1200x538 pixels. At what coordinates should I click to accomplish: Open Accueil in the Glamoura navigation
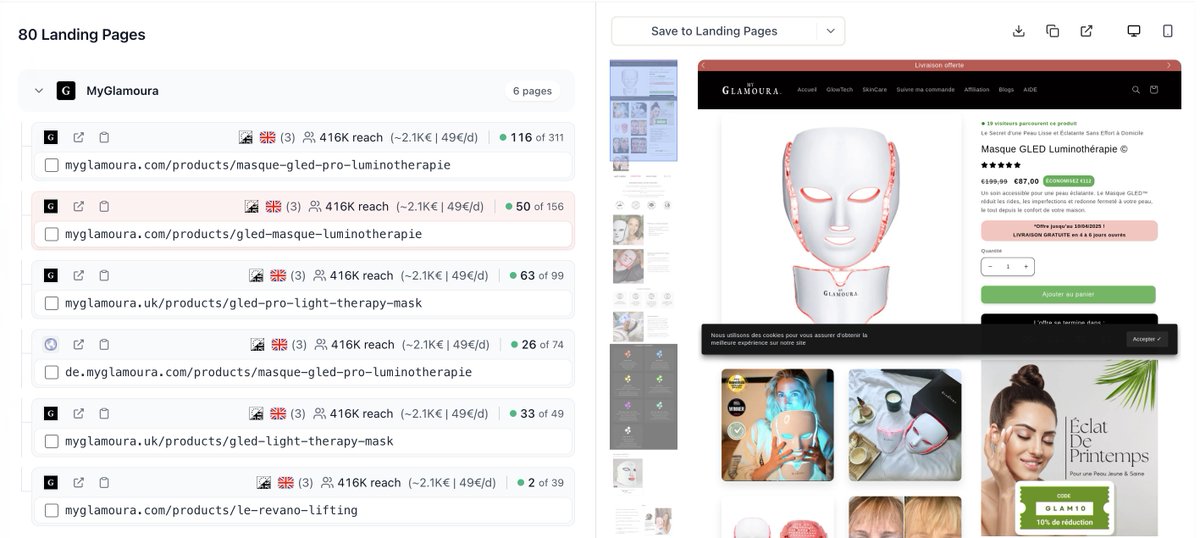click(x=807, y=90)
